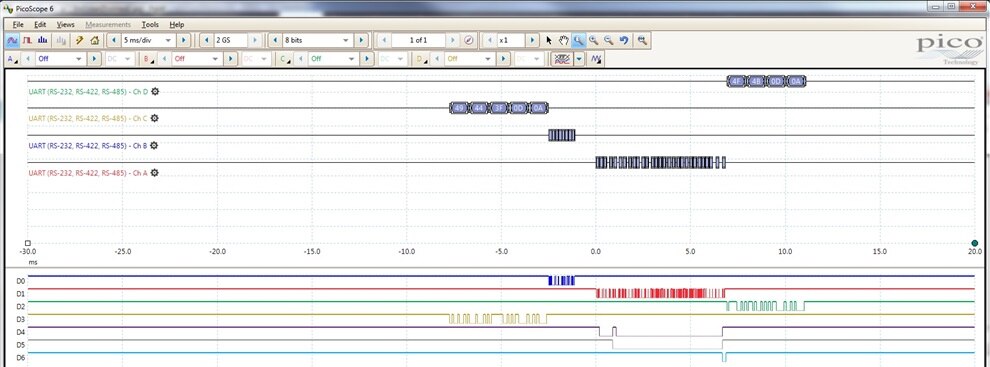Click the zoom out magnifier
The image size is (990, 367).
(609, 40)
